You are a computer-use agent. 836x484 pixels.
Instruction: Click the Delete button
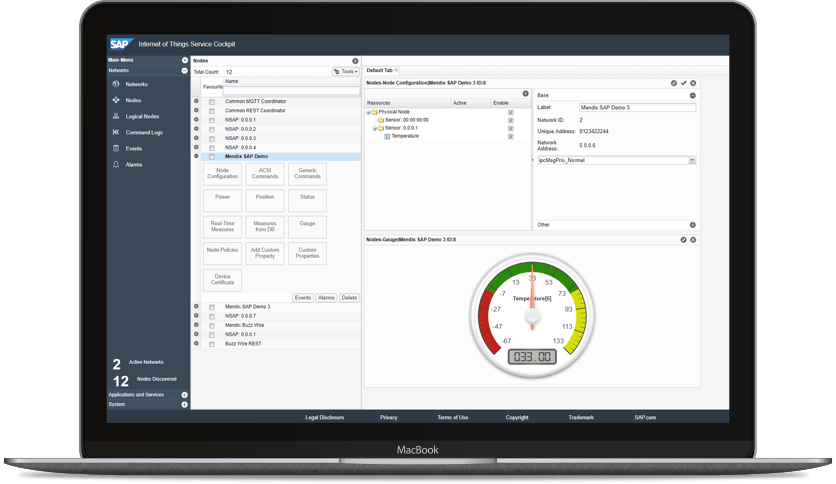pos(349,298)
